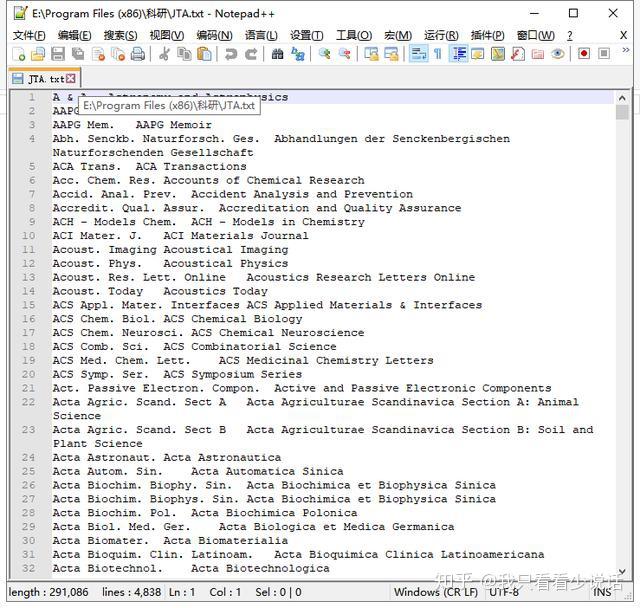The image size is (640, 608).
Task: Click the Redo toolbar arrow
Action: click(251, 54)
